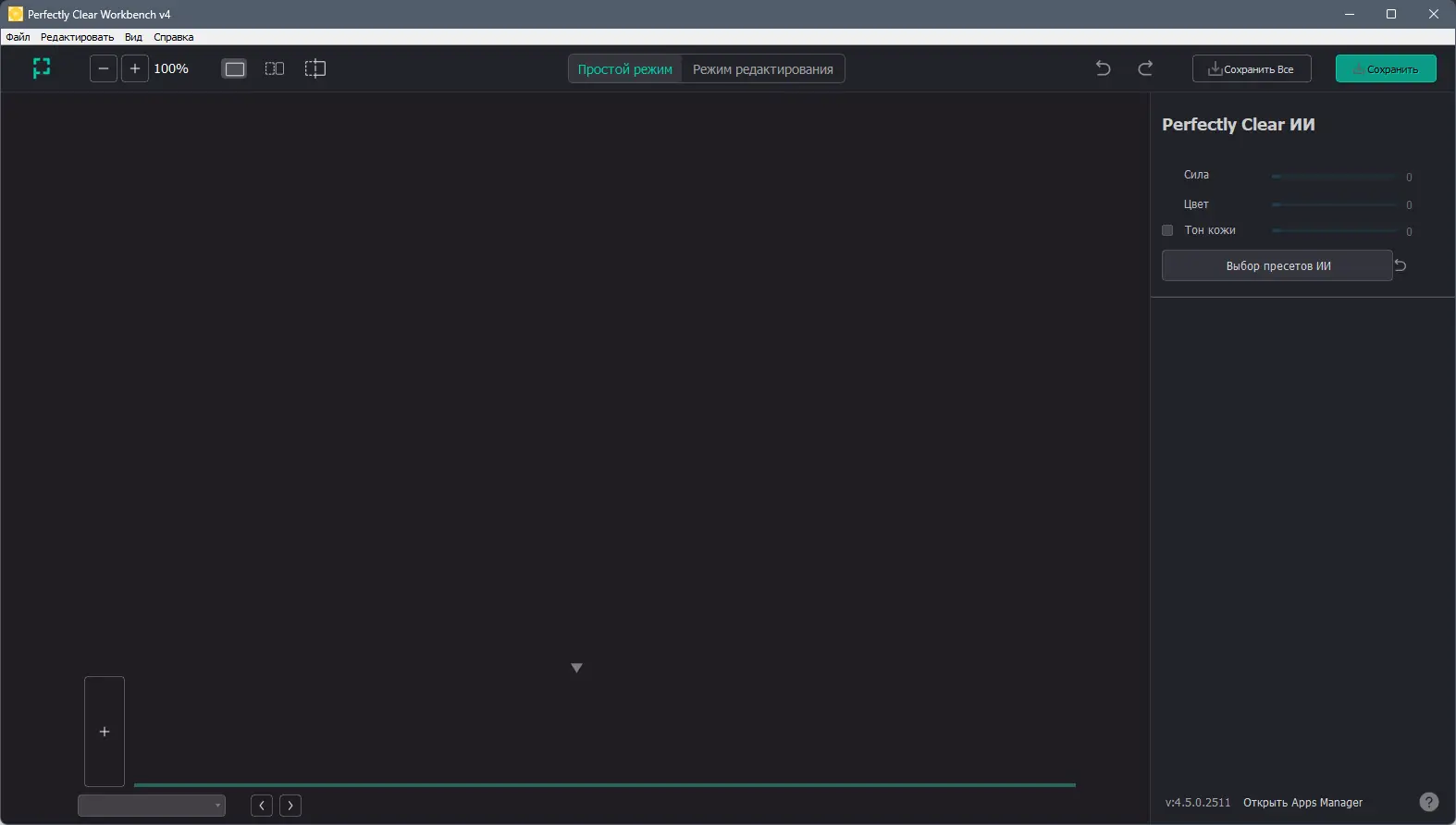1456x825 pixels.
Task: Maximize the Perfectly Clear Workbench window
Action: point(1391,14)
